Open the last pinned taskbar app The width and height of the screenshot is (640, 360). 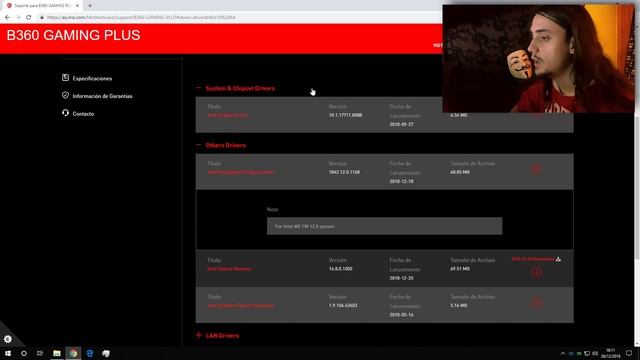[x=106, y=353]
